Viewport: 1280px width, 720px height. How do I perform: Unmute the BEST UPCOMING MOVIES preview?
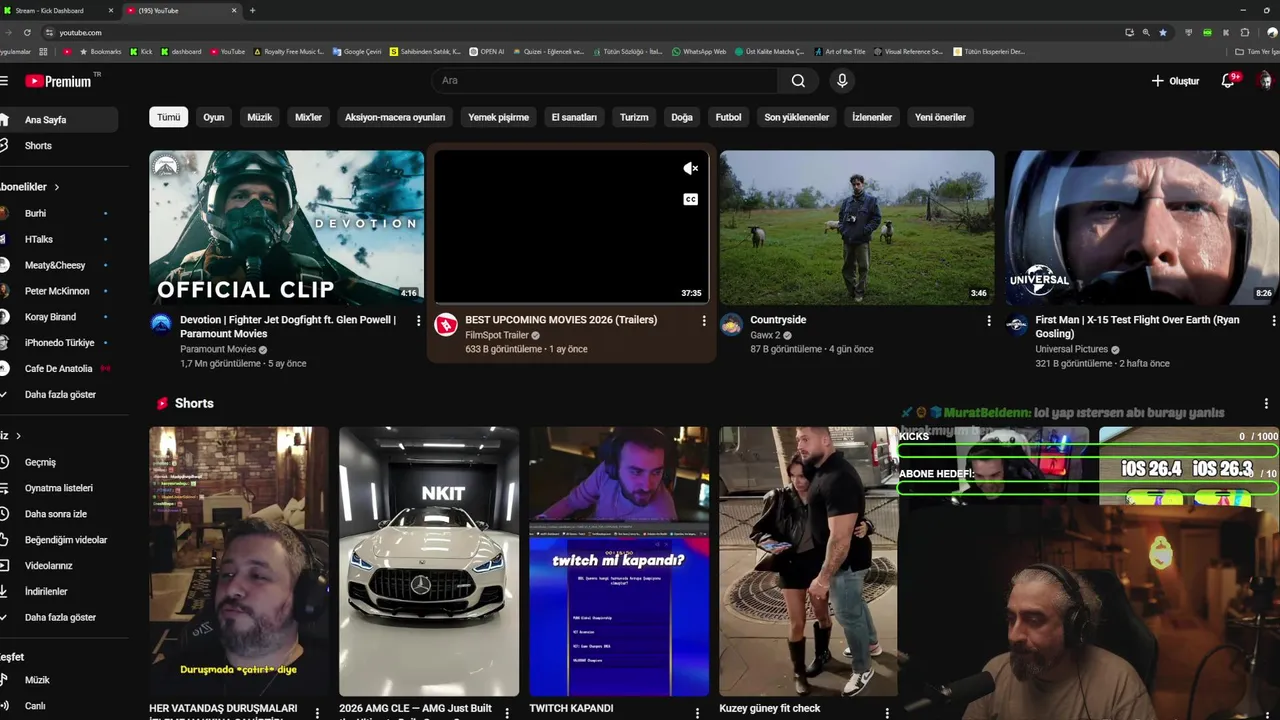pos(690,169)
